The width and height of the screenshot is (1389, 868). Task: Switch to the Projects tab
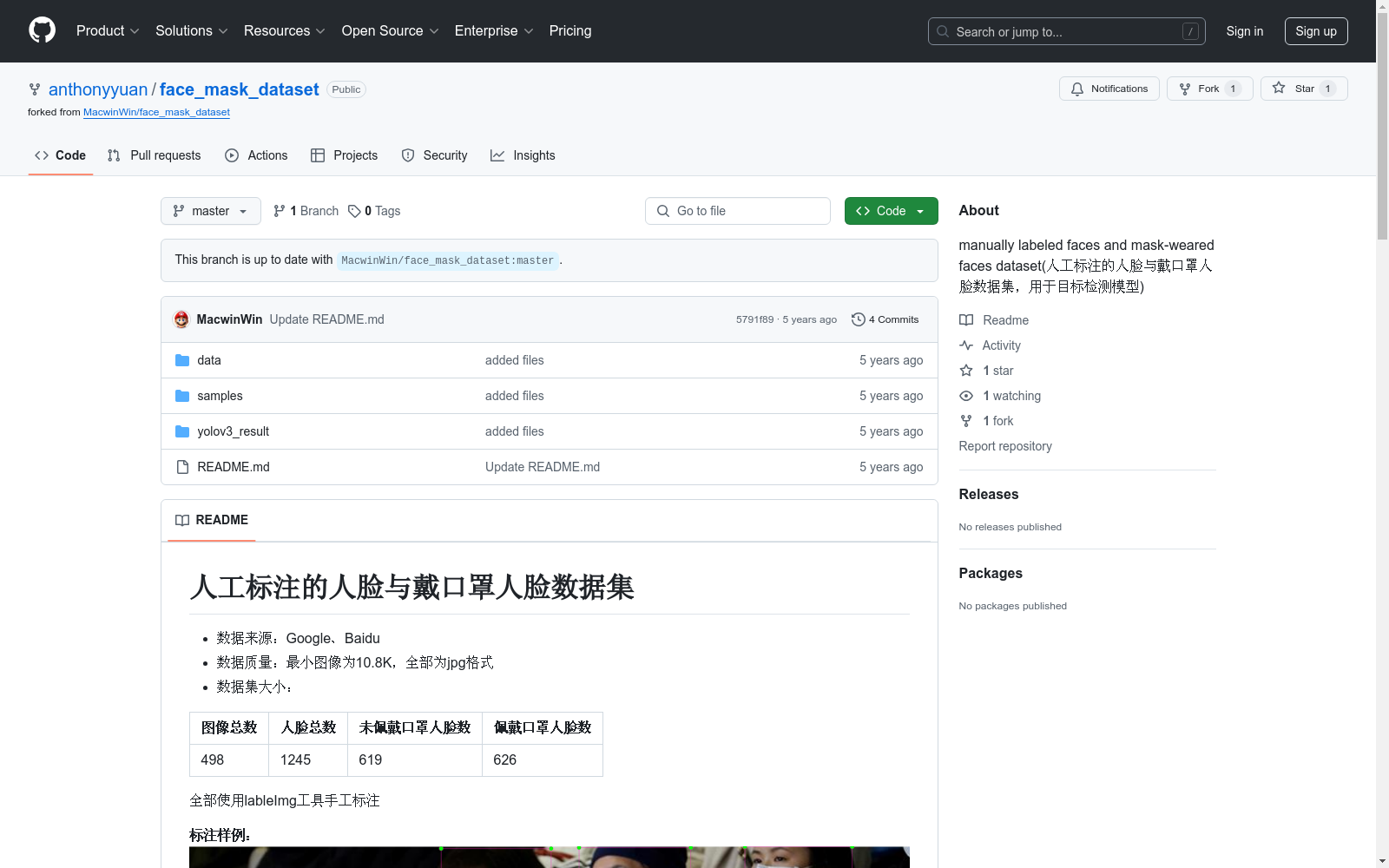pyautogui.click(x=345, y=155)
